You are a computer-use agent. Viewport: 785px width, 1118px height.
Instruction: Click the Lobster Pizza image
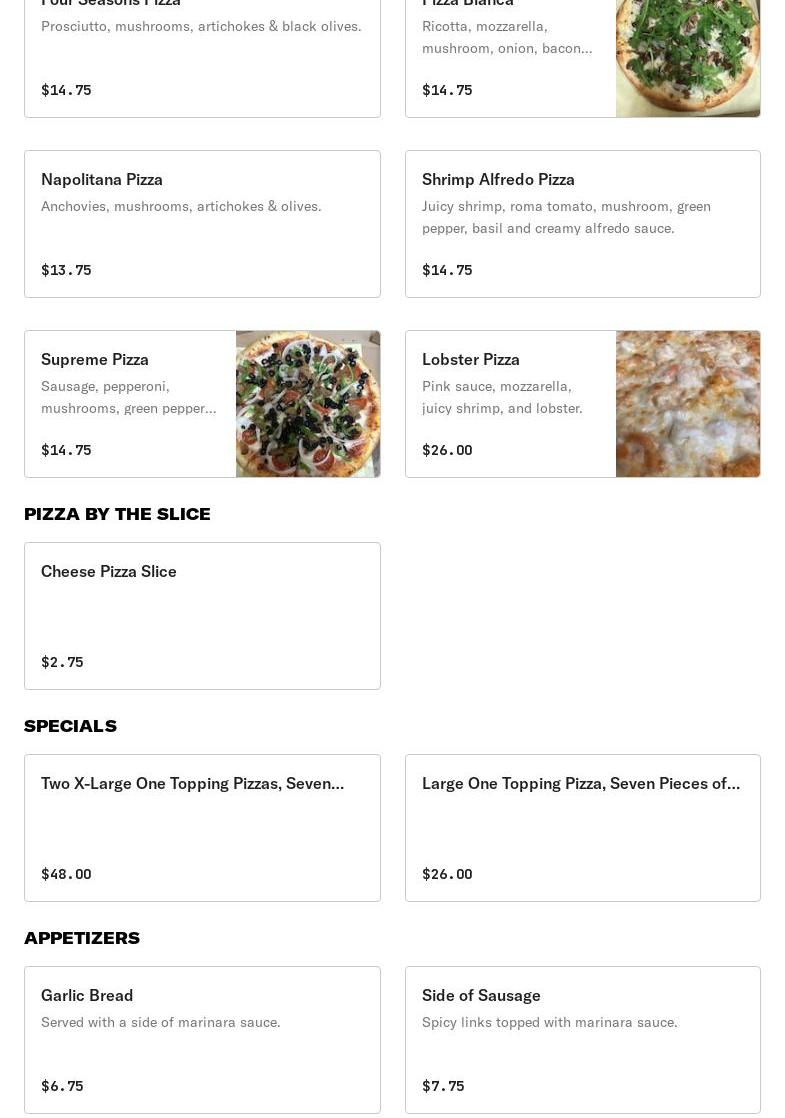click(x=688, y=404)
